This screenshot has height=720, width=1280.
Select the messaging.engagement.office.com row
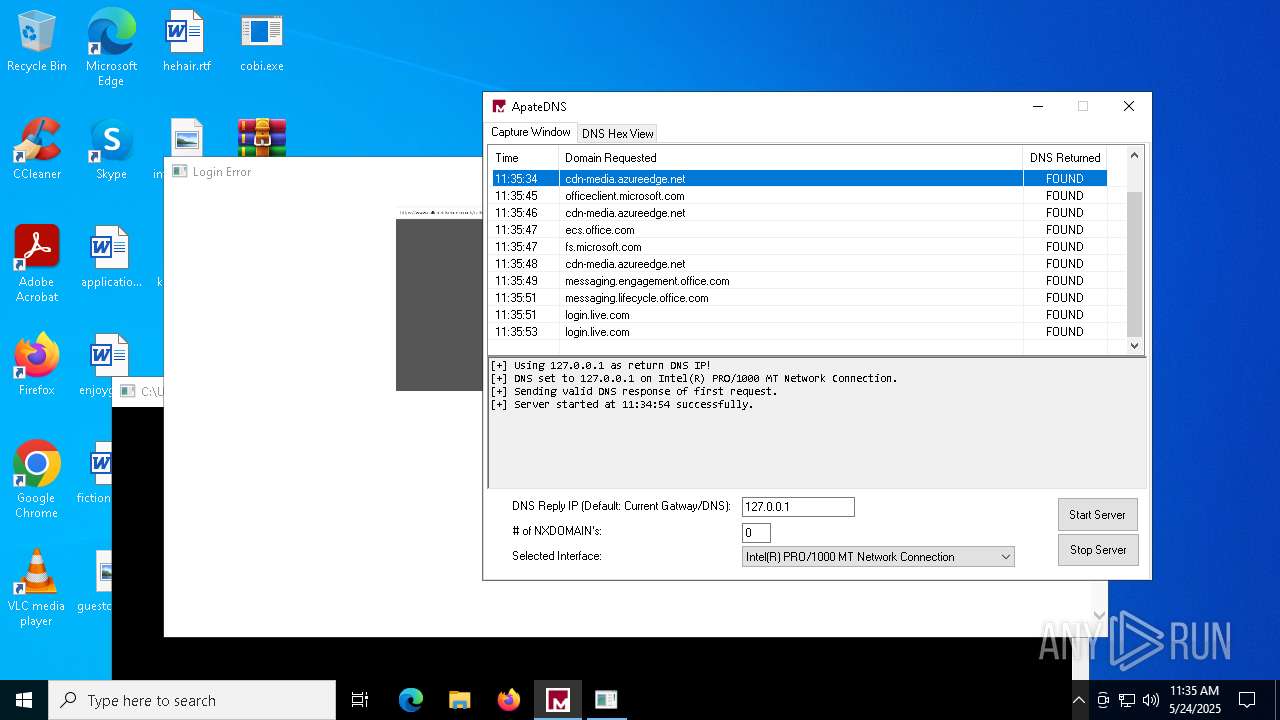coord(798,281)
